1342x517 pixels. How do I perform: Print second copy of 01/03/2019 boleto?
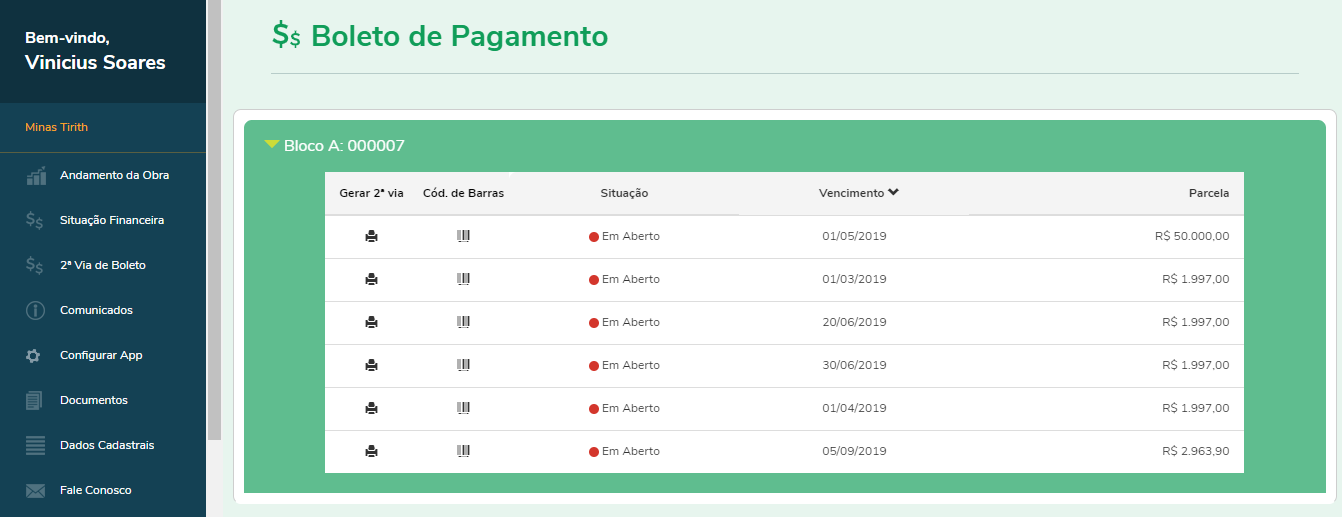(x=371, y=279)
